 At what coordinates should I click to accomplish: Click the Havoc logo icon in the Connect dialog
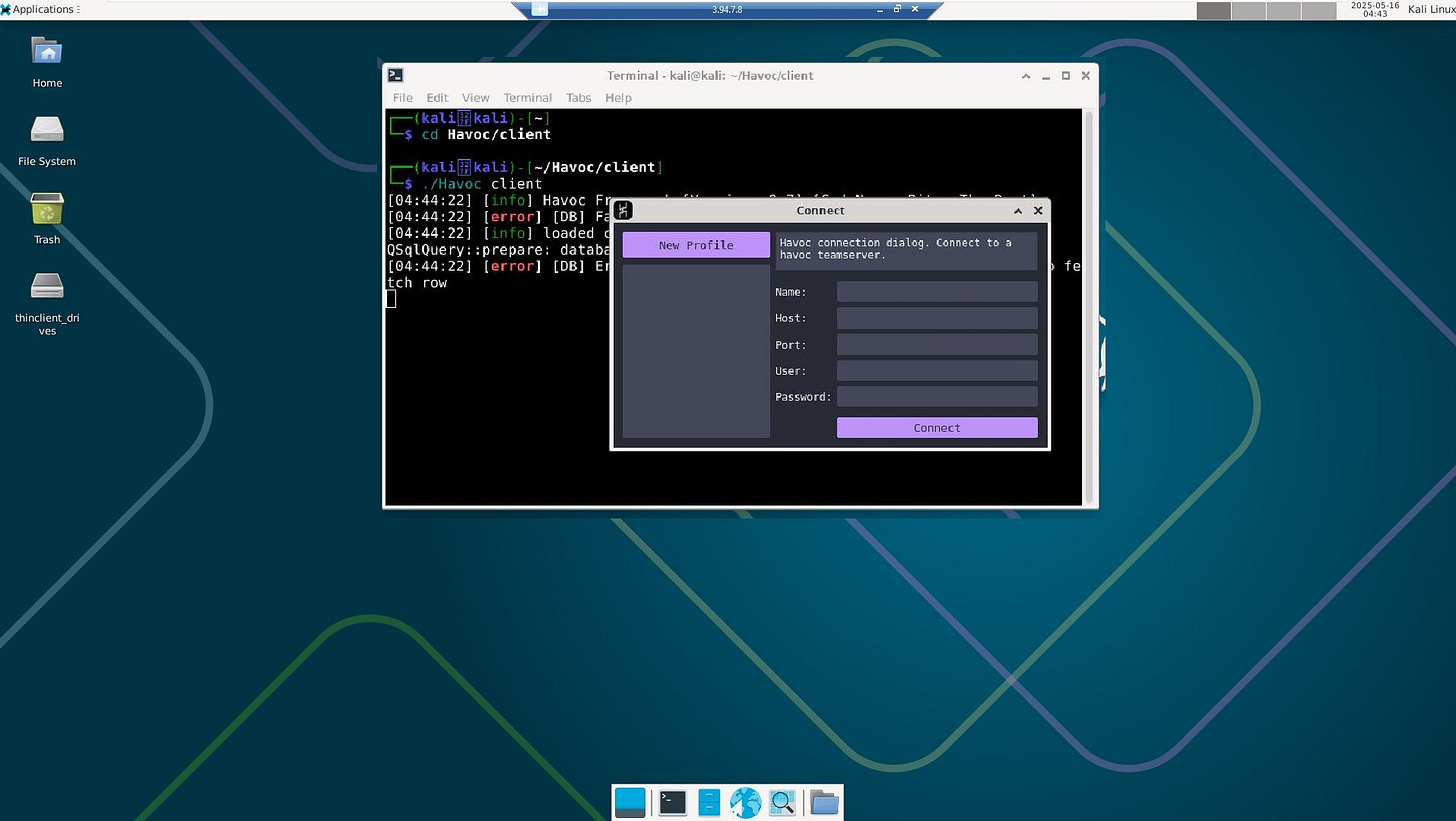point(624,210)
